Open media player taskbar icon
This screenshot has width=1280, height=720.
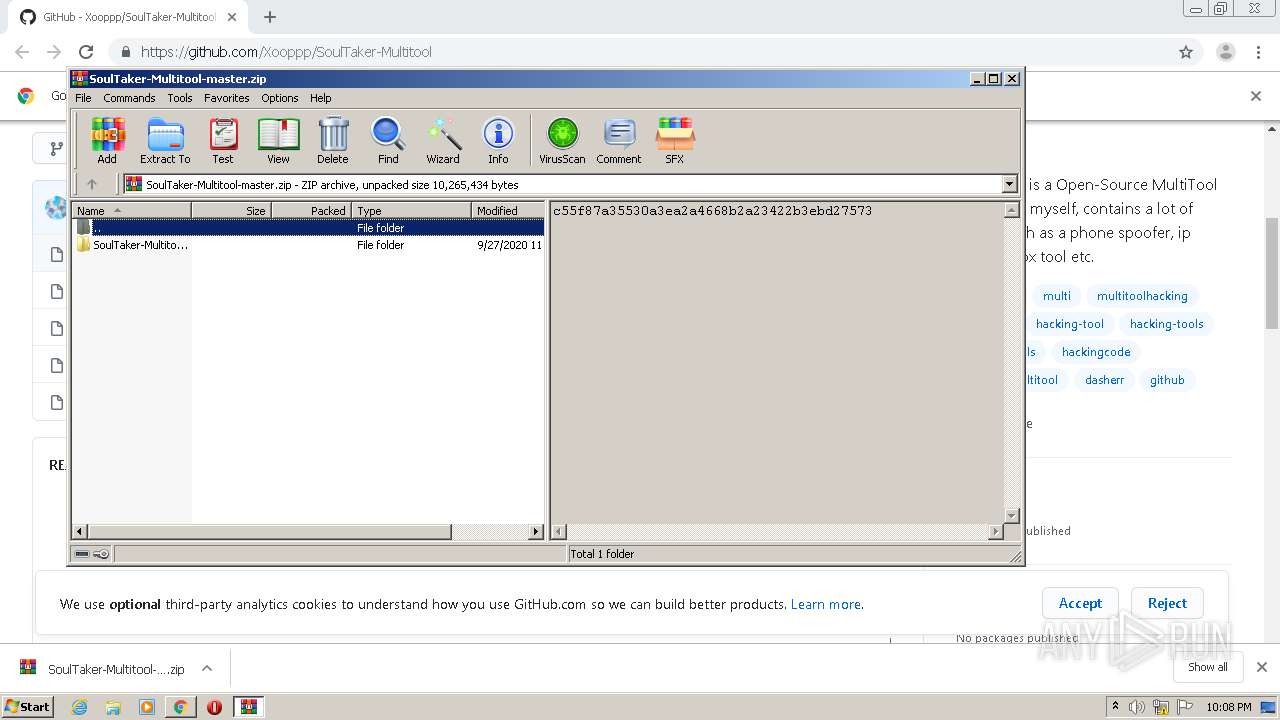coord(147,707)
